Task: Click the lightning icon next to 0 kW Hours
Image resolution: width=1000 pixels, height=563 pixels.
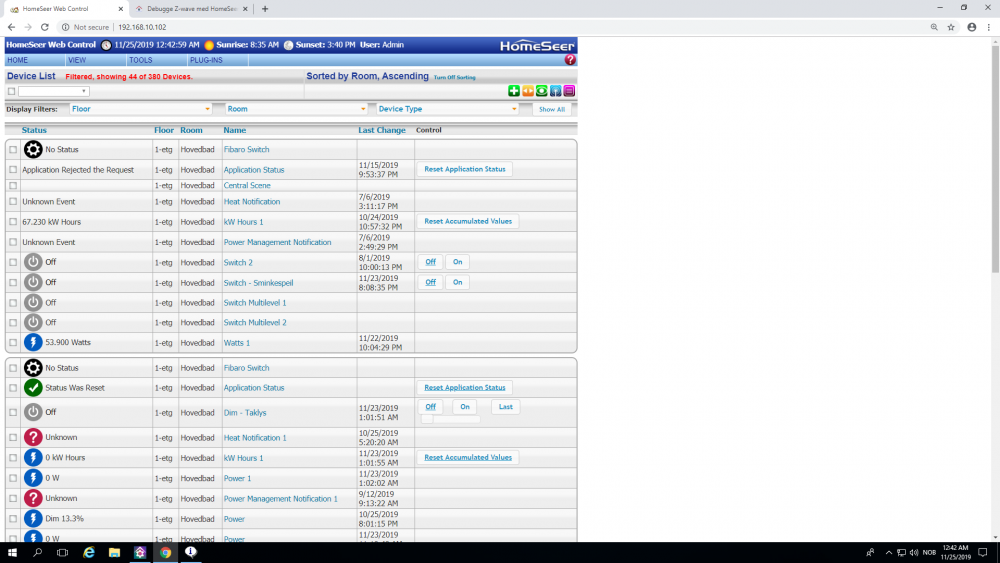Action: [x=33, y=458]
